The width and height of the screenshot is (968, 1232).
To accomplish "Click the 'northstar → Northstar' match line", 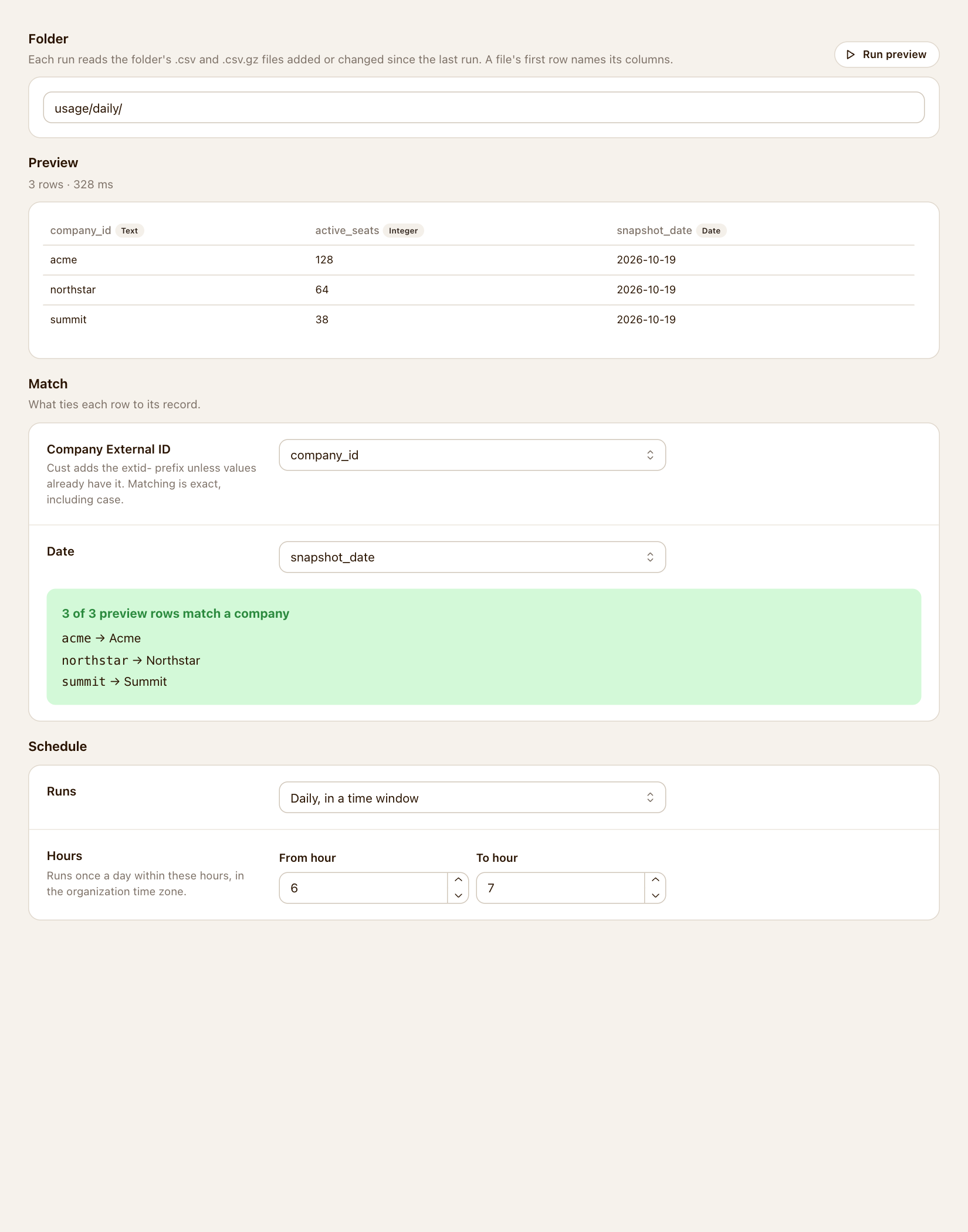I will pyautogui.click(x=131, y=661).
